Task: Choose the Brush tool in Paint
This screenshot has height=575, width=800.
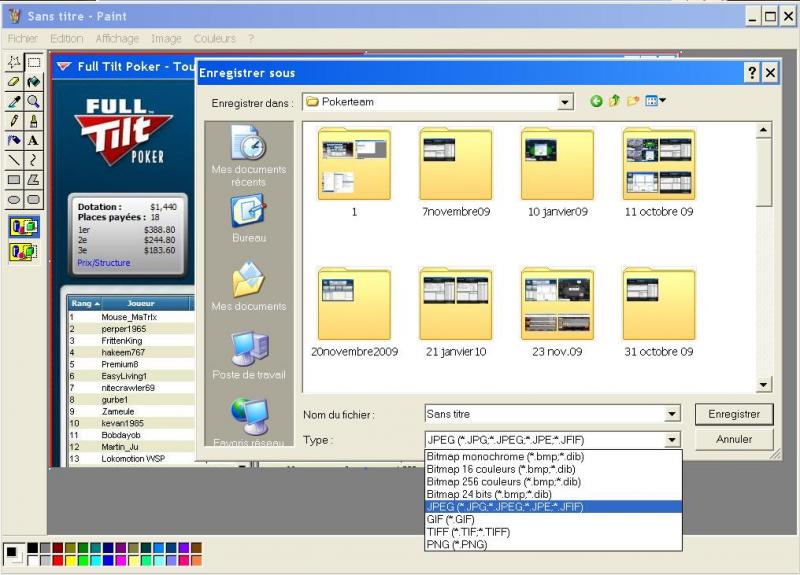Action: (x=34, y=121)
